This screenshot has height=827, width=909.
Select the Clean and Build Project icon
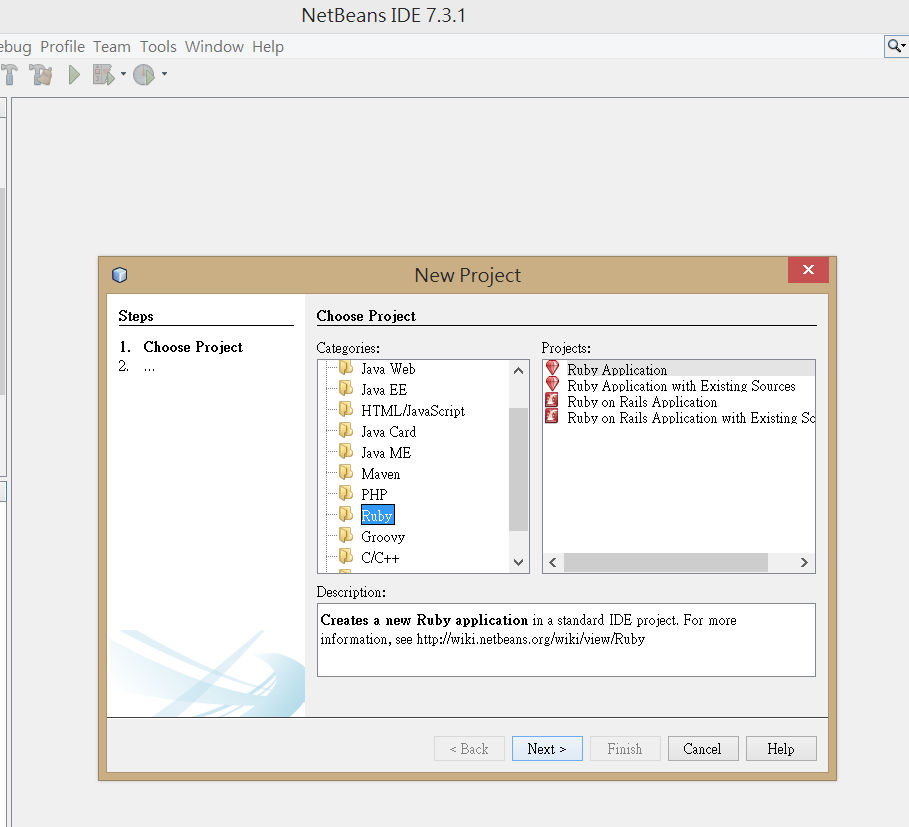40,74
